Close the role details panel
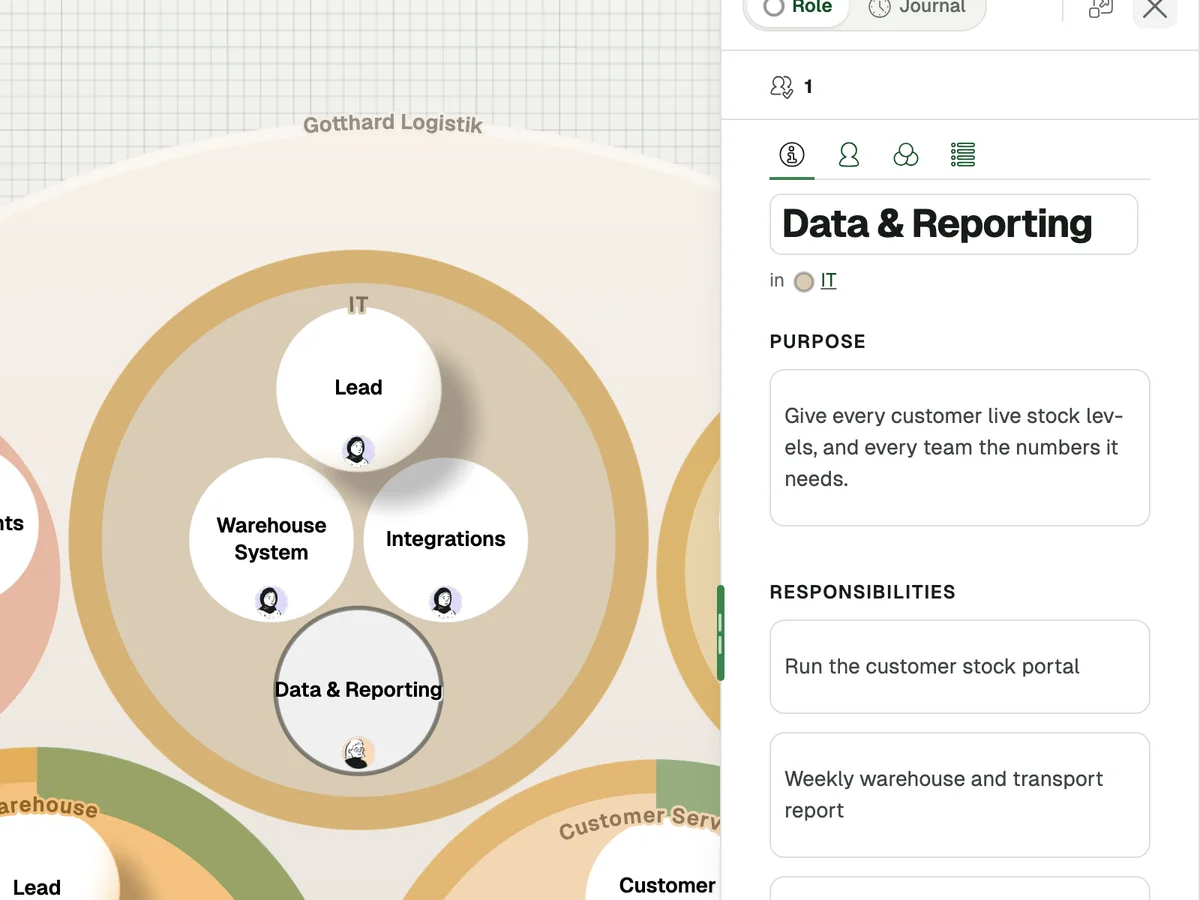 pos(1155,9)
